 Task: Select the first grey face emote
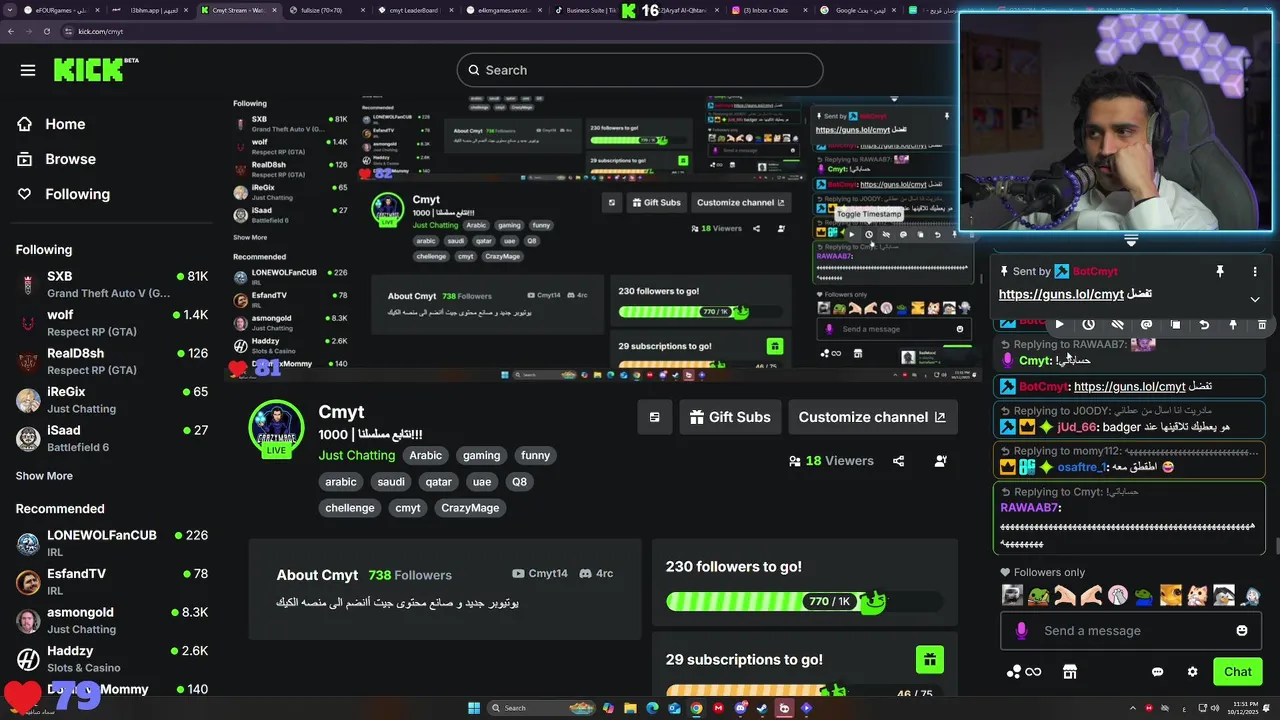pyautogui.click(x=1012, y=596)
